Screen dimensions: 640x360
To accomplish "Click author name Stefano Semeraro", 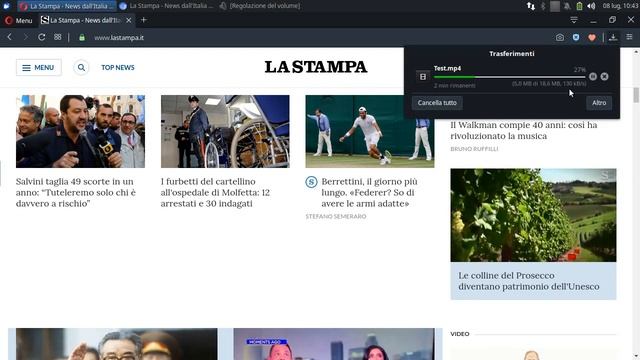I will (336, 216).
